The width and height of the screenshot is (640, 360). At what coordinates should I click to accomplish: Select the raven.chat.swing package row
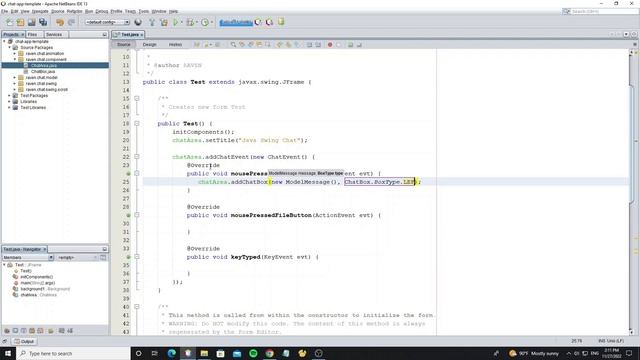pos(41,83)
